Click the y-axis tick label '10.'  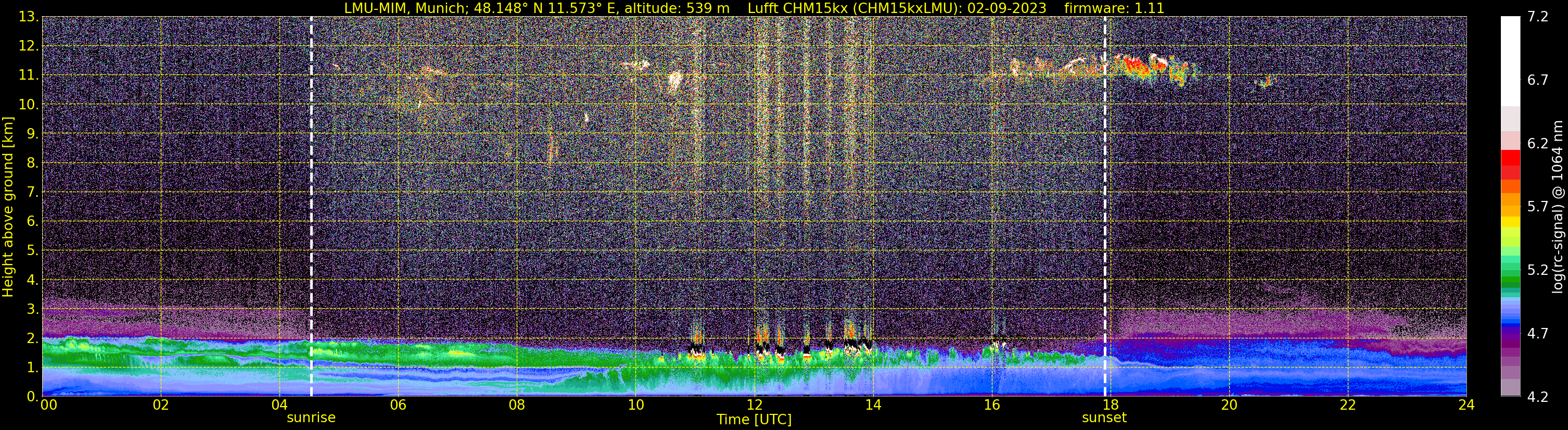(29, 104)
